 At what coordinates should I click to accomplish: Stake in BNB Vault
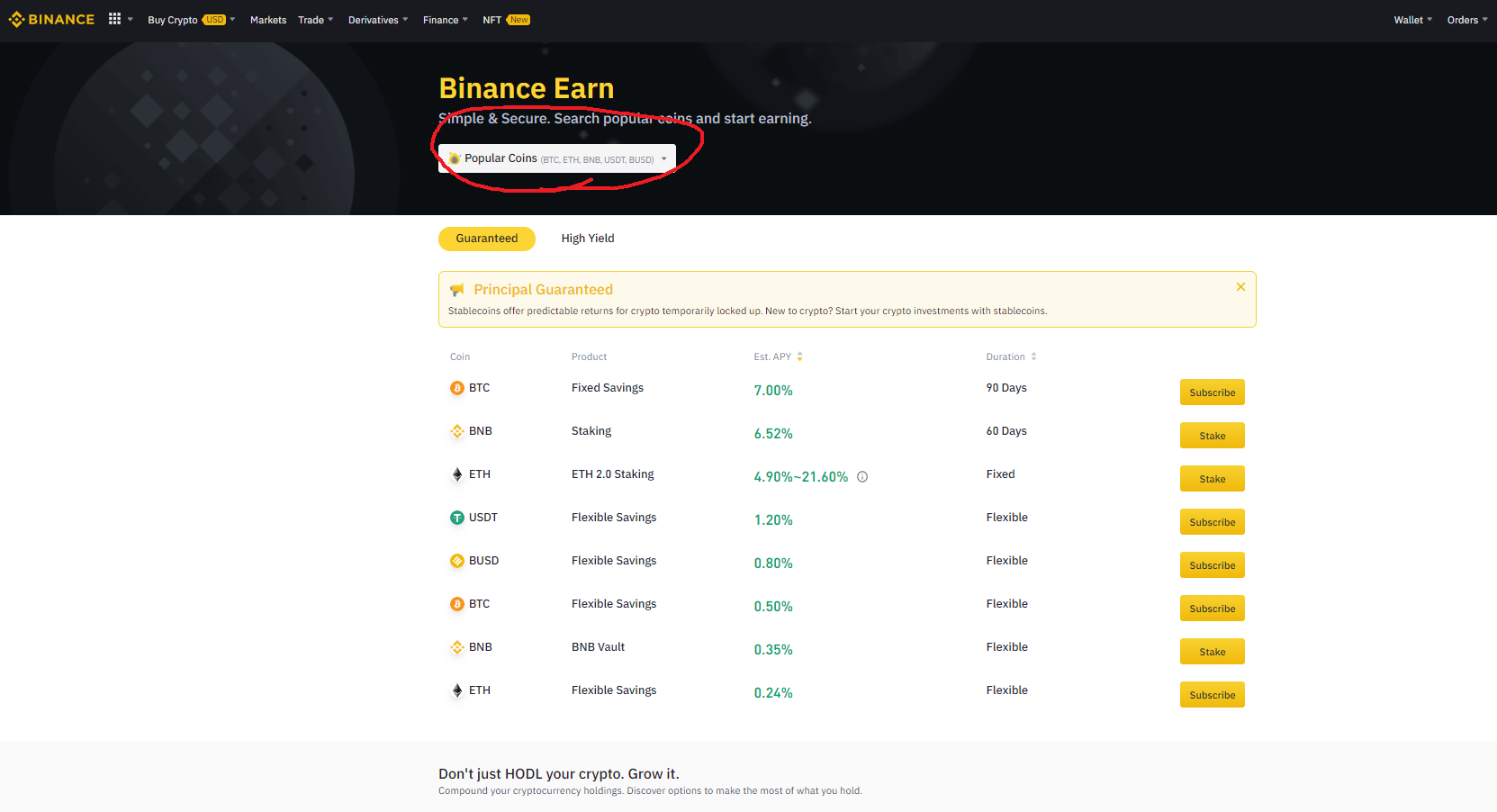1213,652
